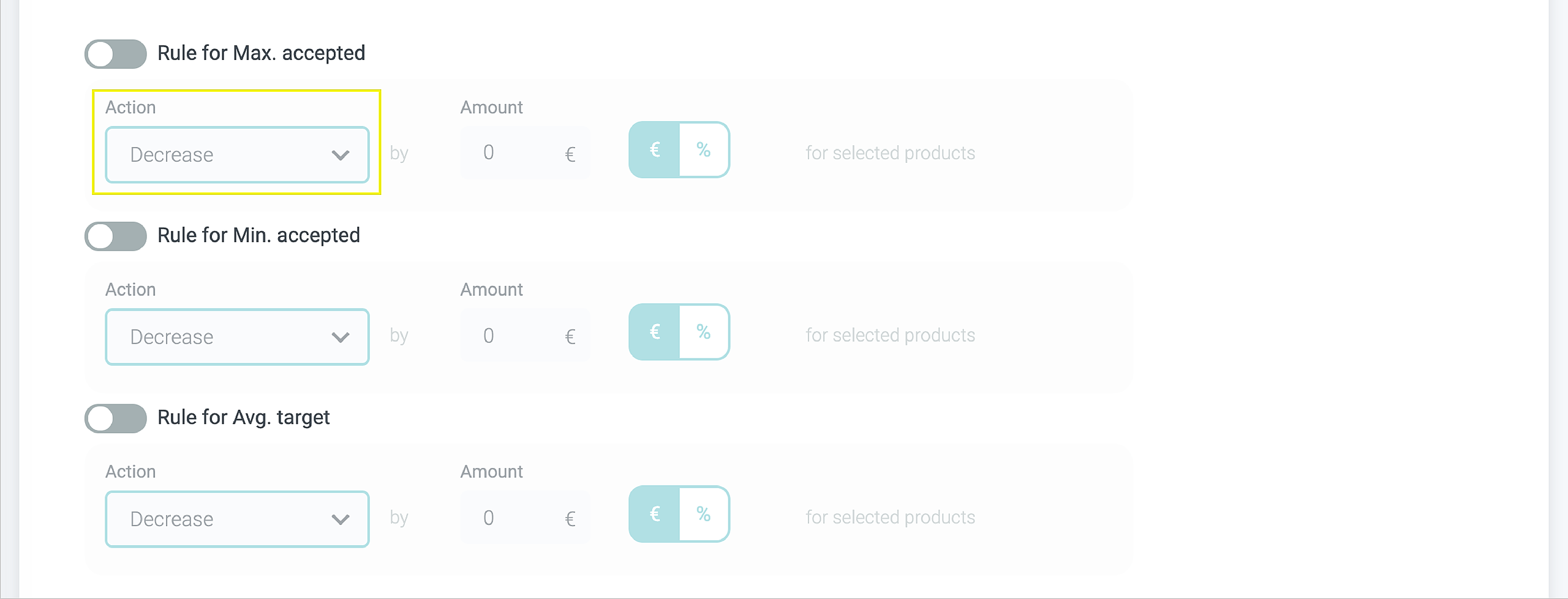
Task: Click the Rule for Min. accepted label
Action: (258, 235)
